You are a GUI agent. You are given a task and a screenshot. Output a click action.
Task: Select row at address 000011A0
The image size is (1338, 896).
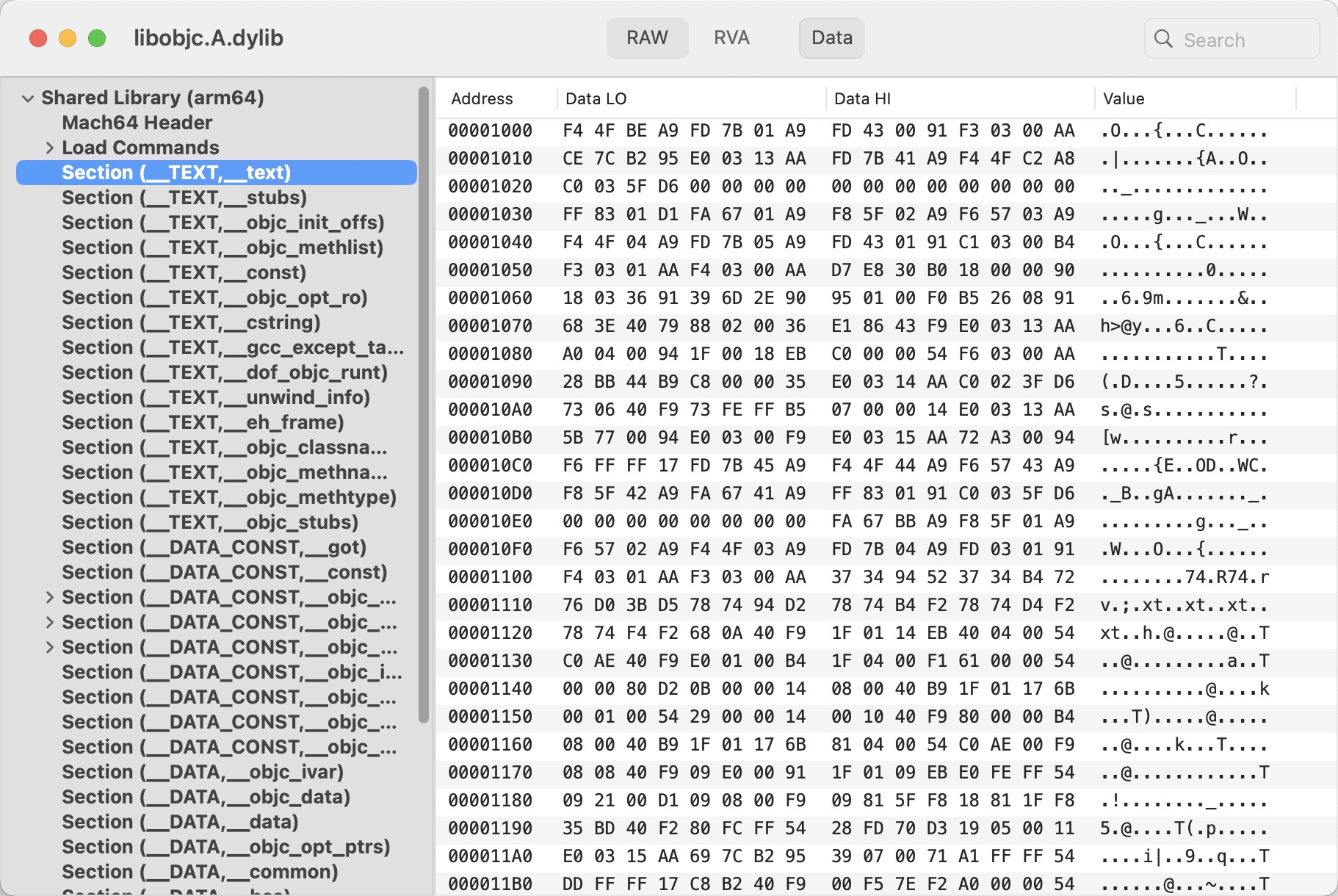(886, 856)
